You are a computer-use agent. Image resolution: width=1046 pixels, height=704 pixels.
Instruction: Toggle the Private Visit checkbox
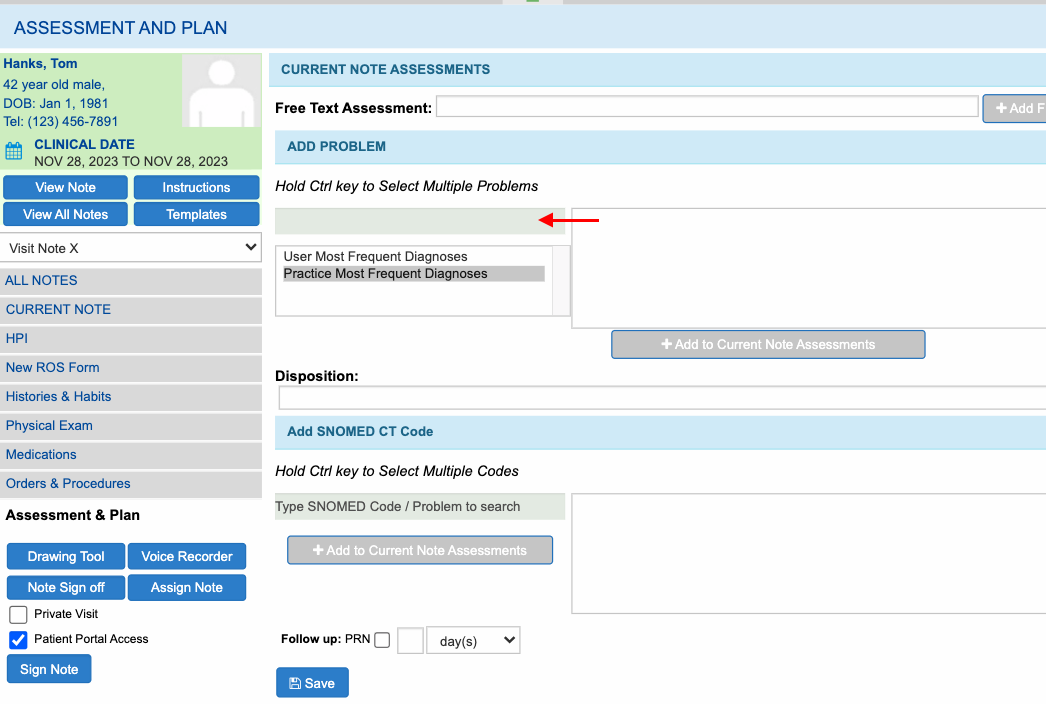[18, 614]
